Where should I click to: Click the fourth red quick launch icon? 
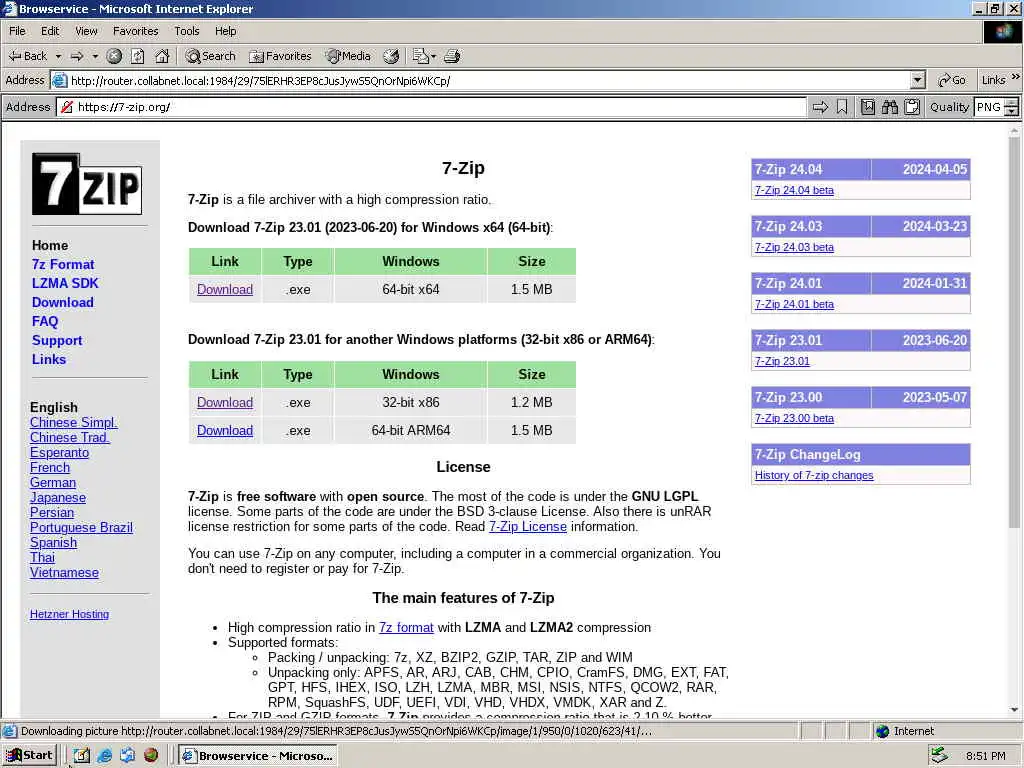pyautogui.click(x=151, y=756)
